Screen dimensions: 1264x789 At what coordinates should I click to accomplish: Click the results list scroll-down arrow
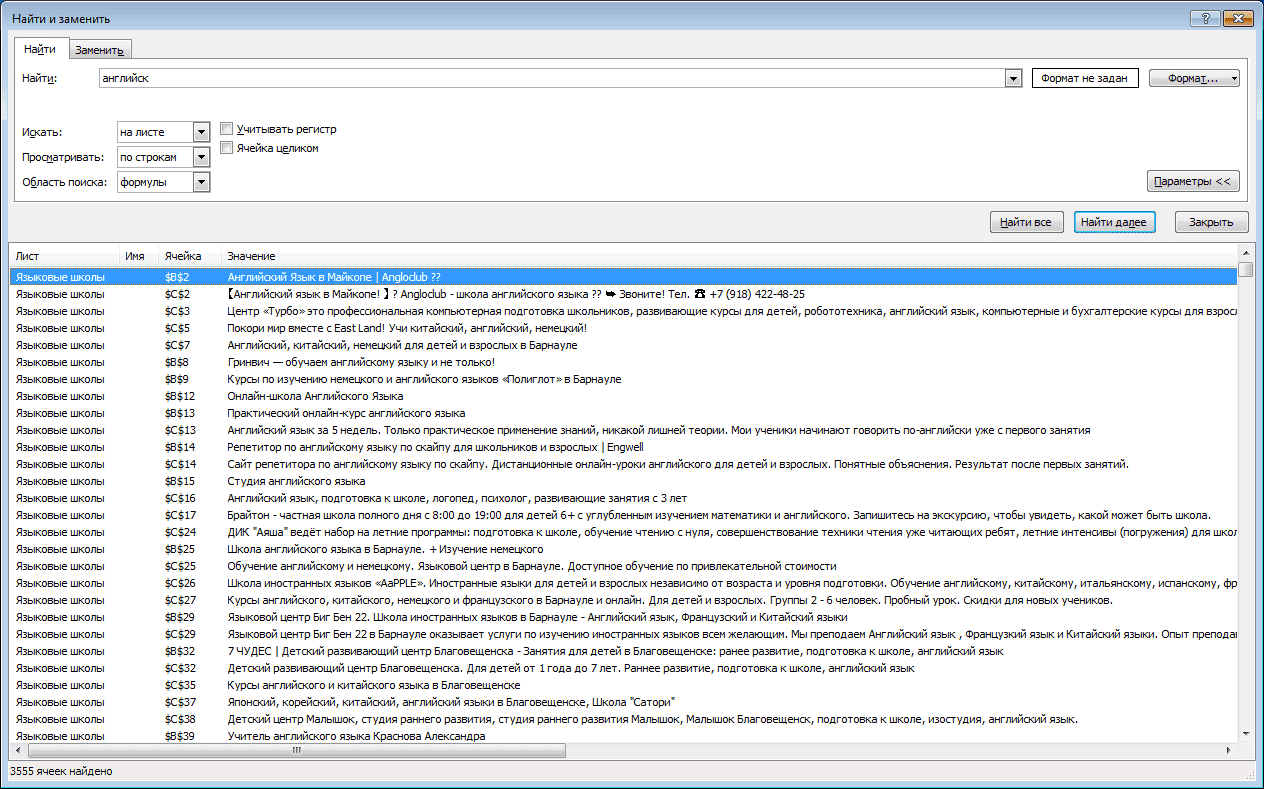[1245, 735]
